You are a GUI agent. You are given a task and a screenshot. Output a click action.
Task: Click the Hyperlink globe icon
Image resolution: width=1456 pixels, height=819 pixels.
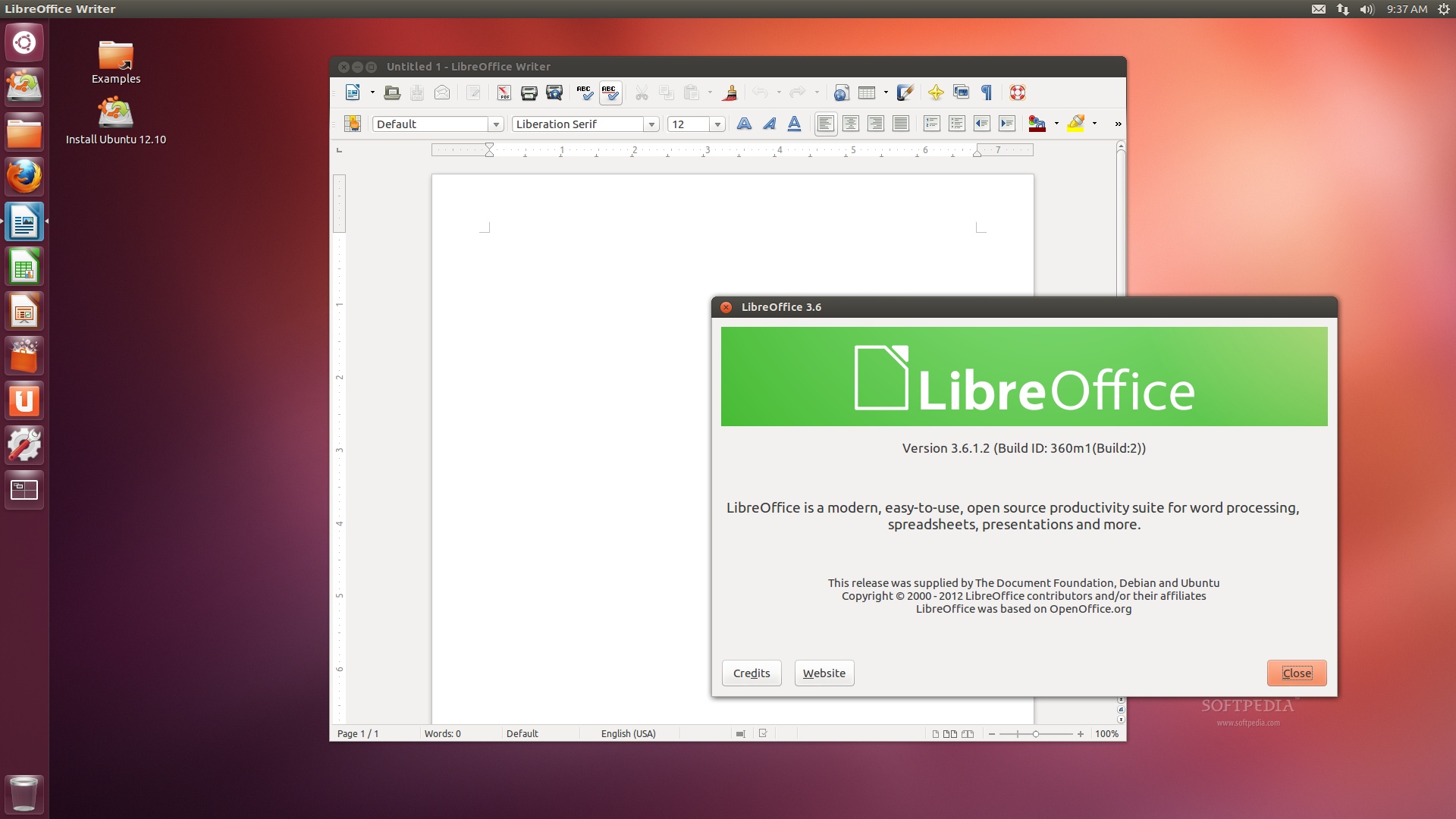841,93
